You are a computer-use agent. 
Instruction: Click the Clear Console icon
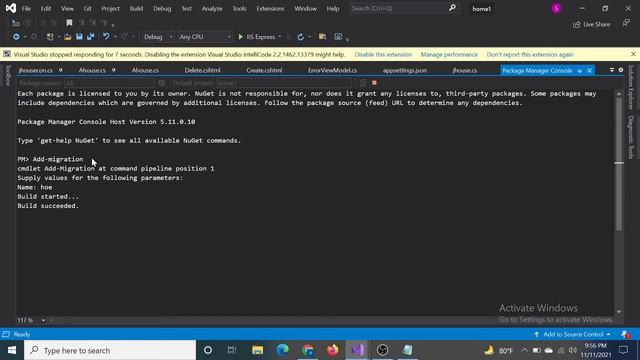tap(363, 83)
